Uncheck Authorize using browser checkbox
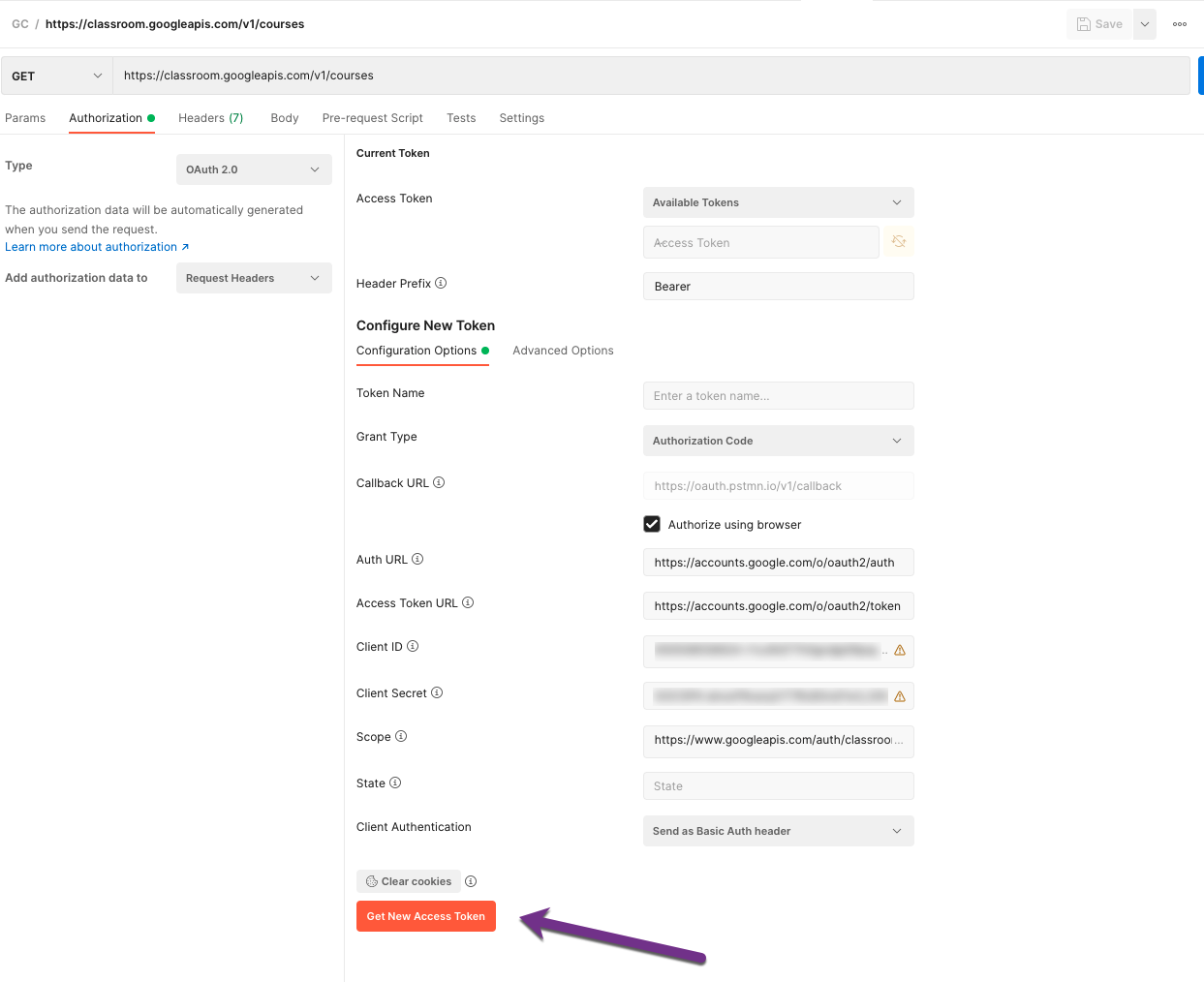The width and height of the screenshot is (1204, 982). pos(652,524)
